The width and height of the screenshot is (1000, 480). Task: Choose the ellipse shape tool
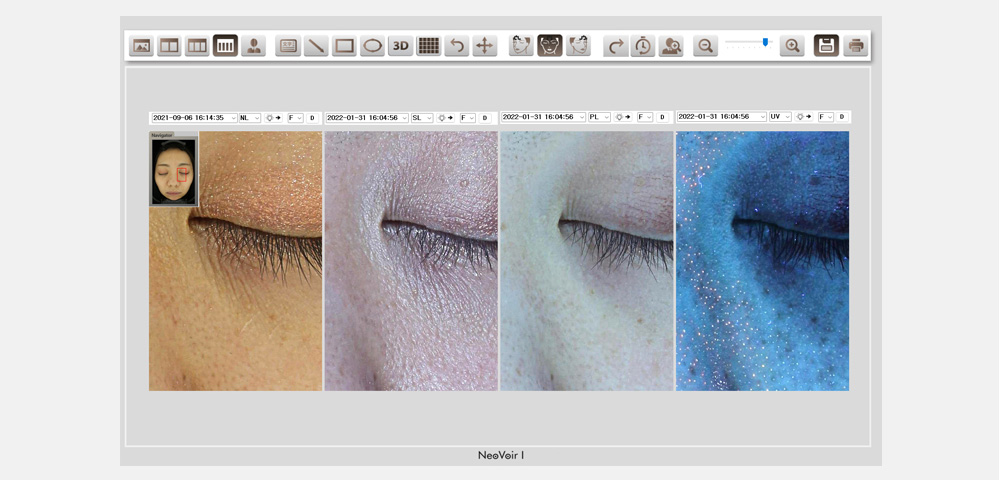[372, 46]
